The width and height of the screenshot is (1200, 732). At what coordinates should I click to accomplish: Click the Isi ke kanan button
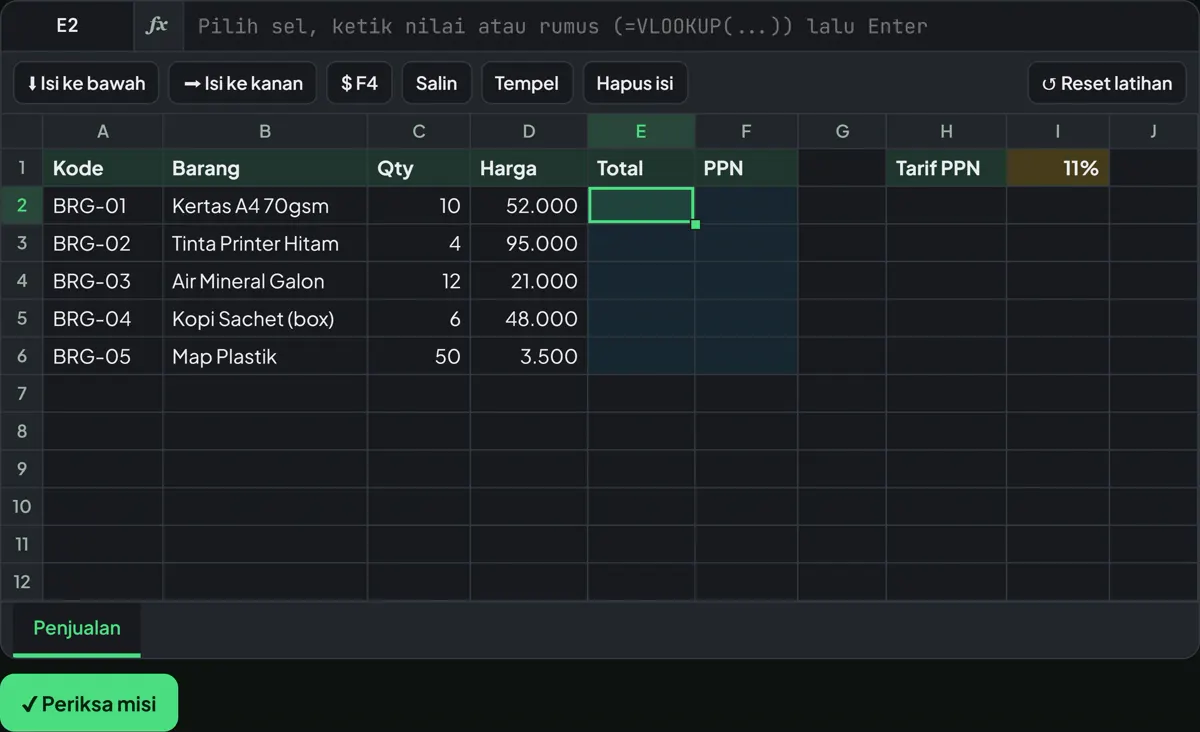tap(243, 83)
